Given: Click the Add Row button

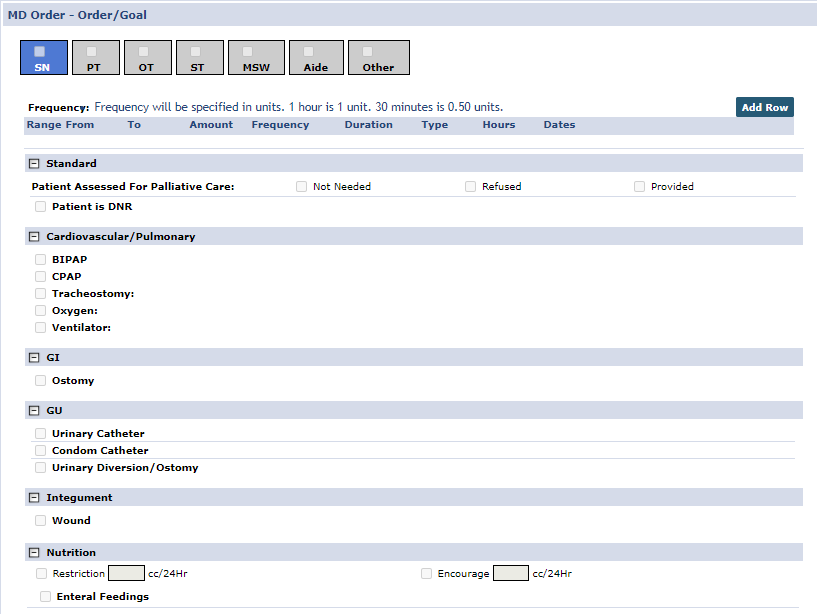Looking at the screenshot, I should 764,106.
